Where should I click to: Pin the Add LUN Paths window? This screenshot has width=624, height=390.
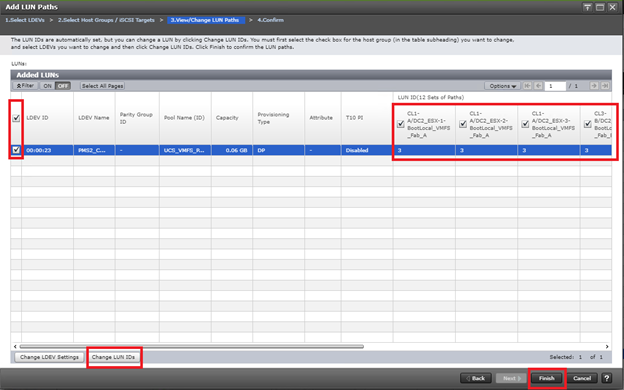point(587,7)
